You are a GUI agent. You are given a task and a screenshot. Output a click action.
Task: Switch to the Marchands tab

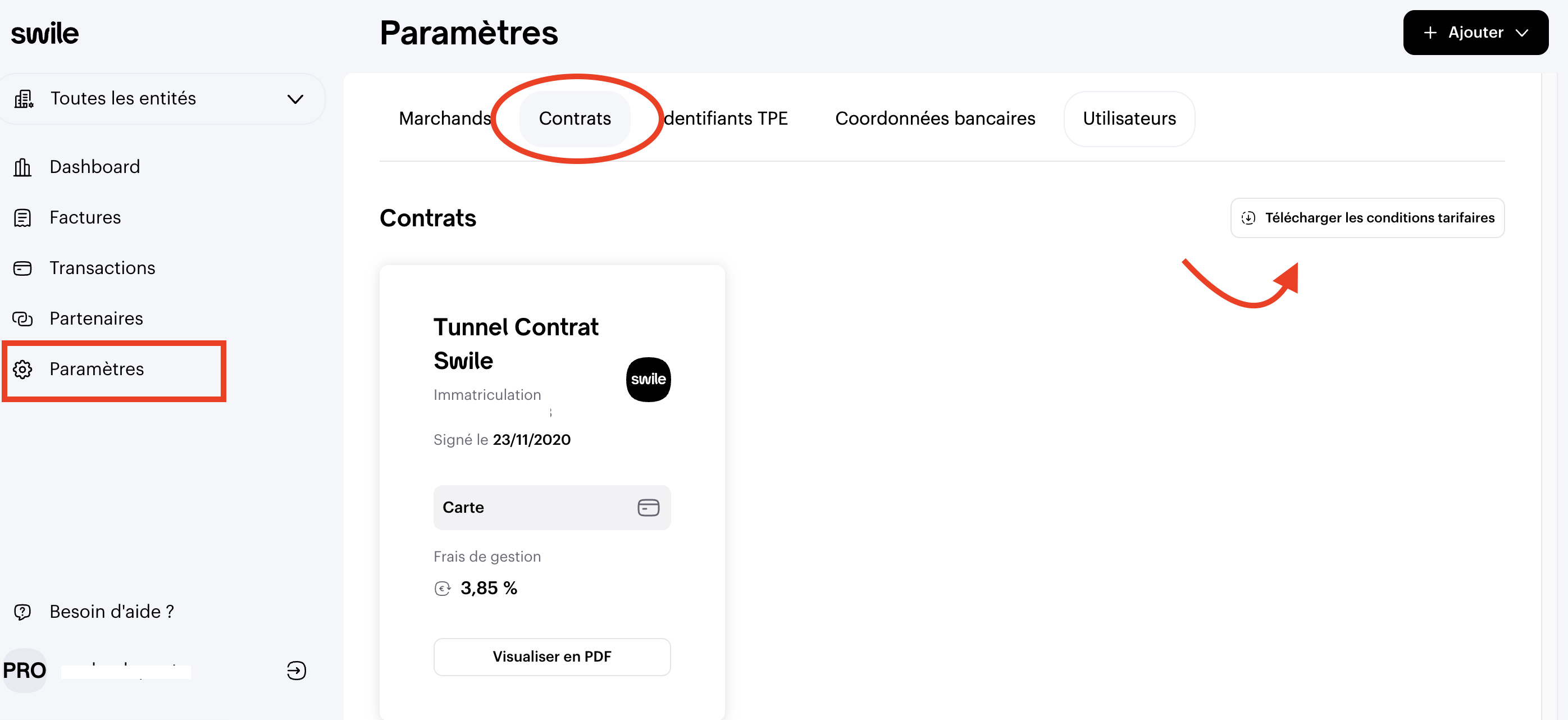(444, 118)
